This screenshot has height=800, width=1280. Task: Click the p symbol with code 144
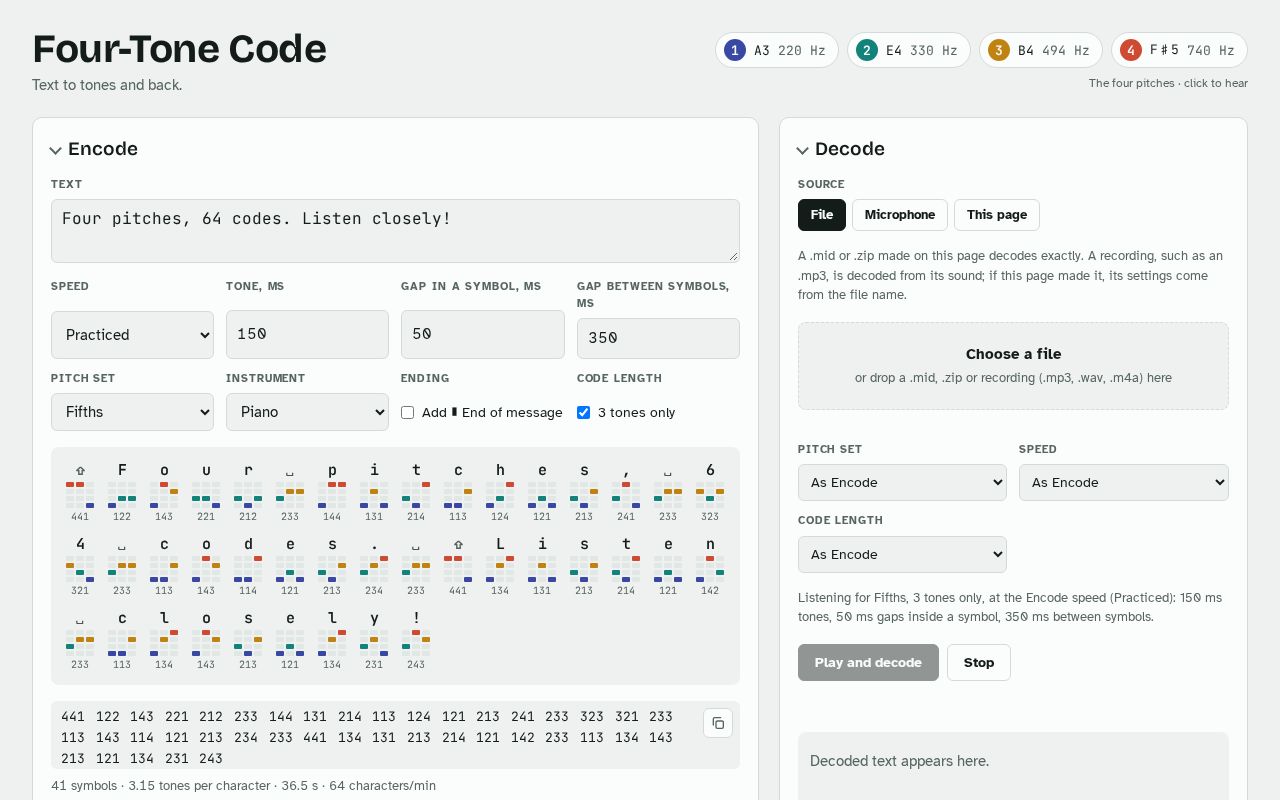point(332,492)
